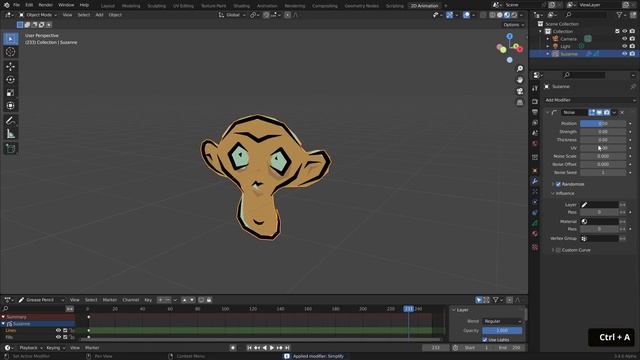Toggle Collection exclude checkbox in outliner

[x=617, y=31]
